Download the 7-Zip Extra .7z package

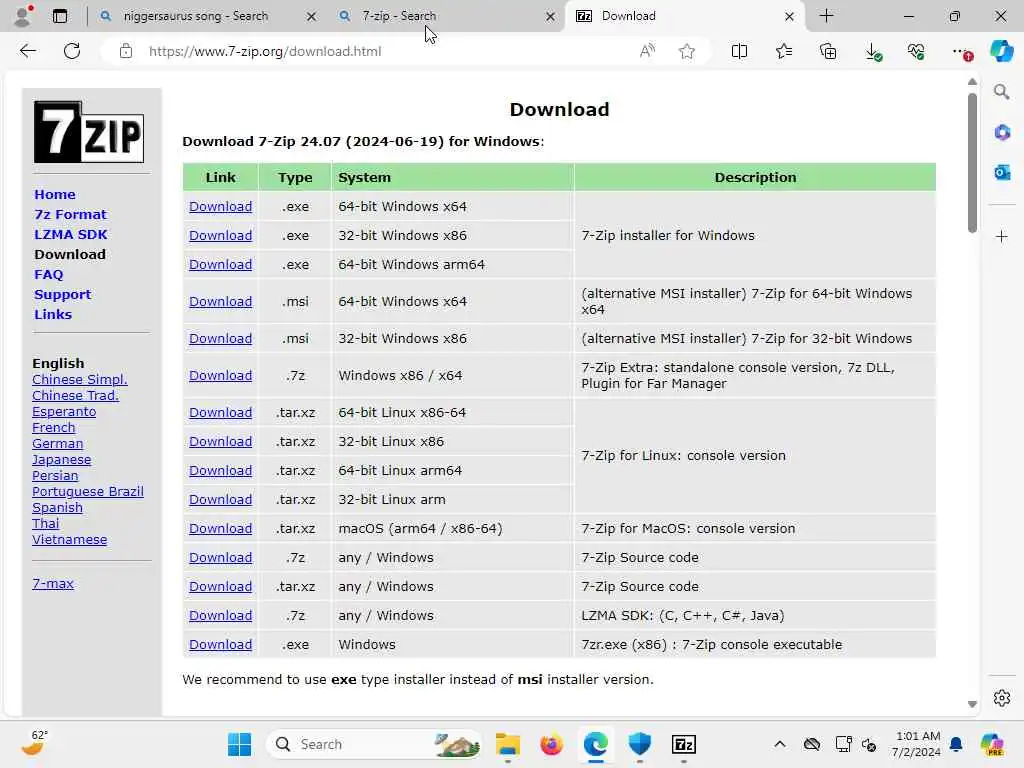click(x=221, y=376)
